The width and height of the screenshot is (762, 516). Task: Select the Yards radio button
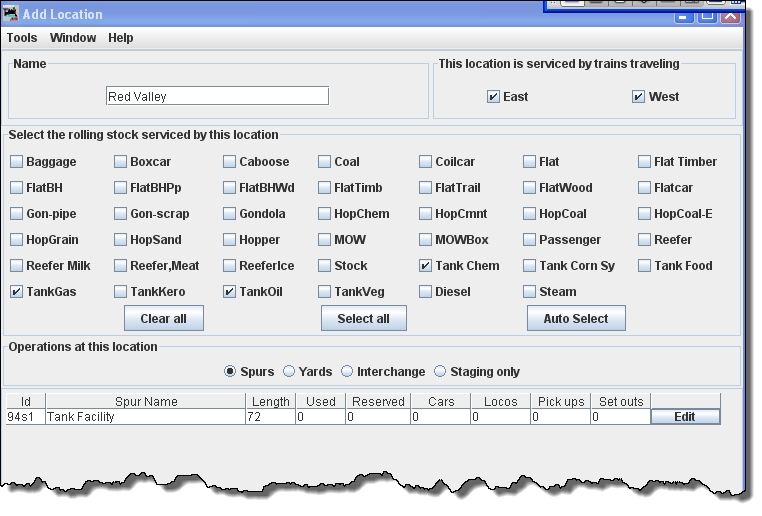289,371
